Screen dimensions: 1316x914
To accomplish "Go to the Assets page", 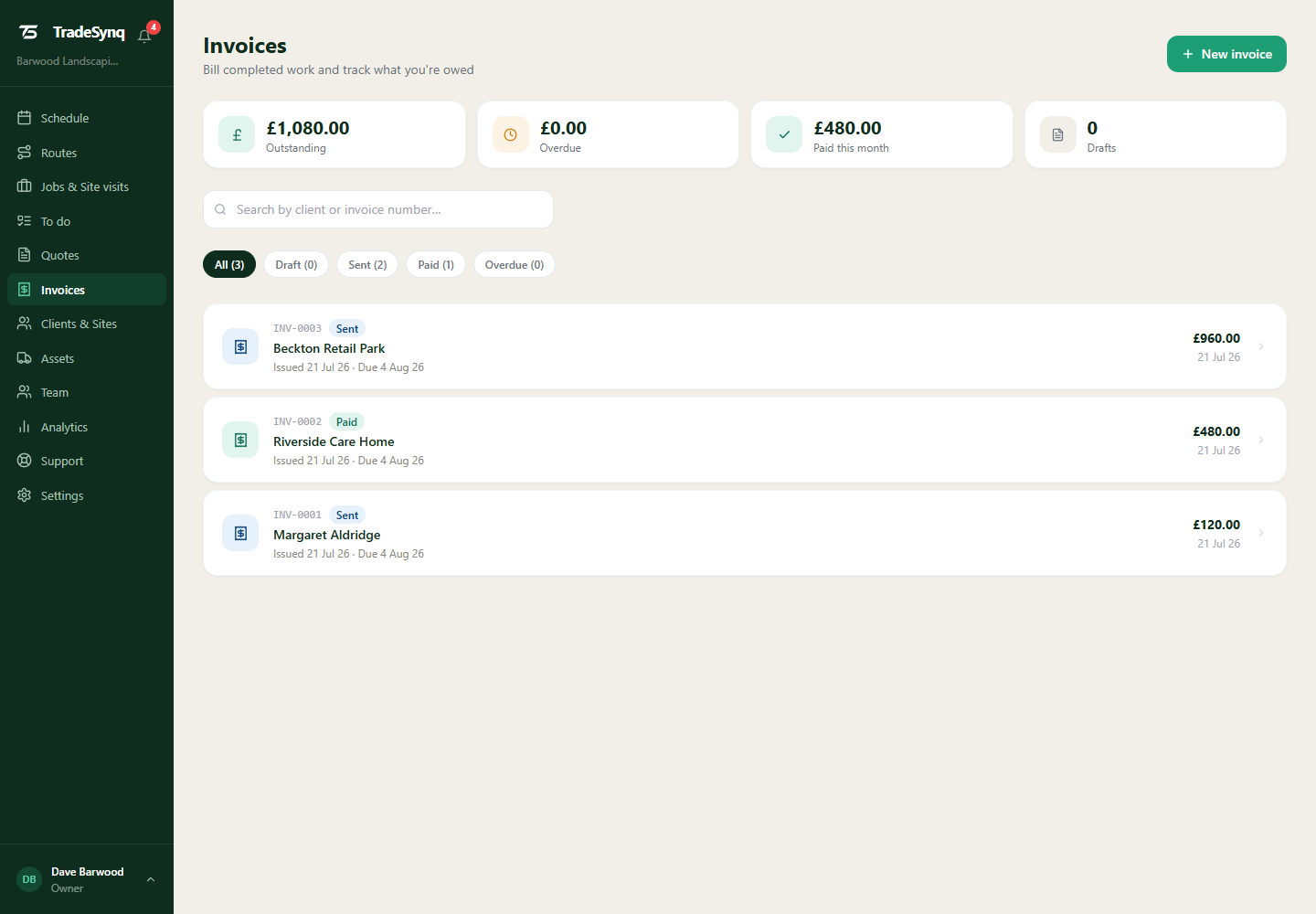I will coord(87,358).
